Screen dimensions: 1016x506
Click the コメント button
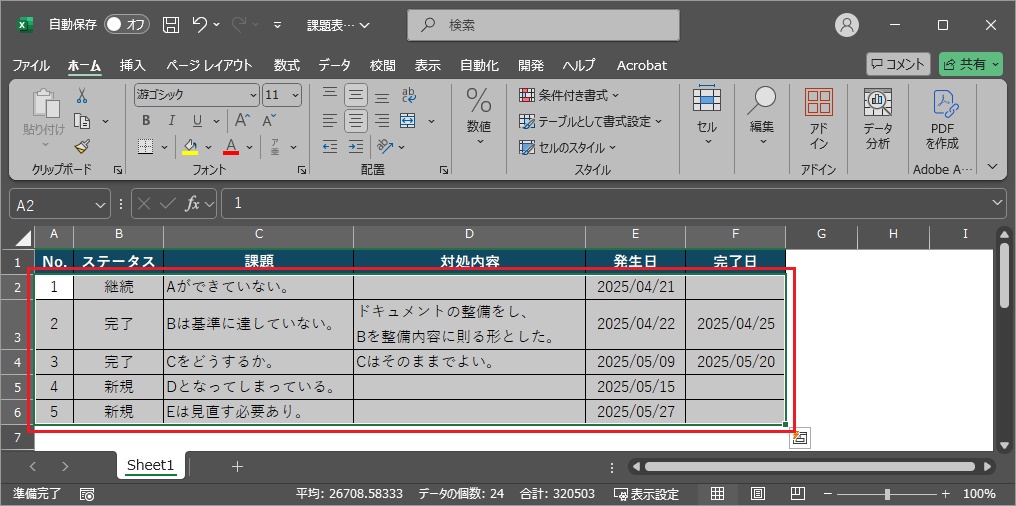pos(898,65)
